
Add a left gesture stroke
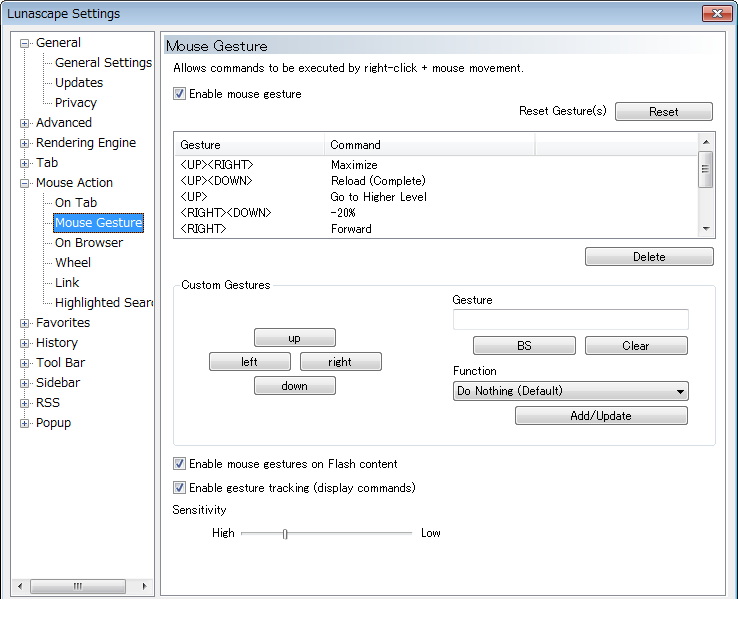point(249,361)
